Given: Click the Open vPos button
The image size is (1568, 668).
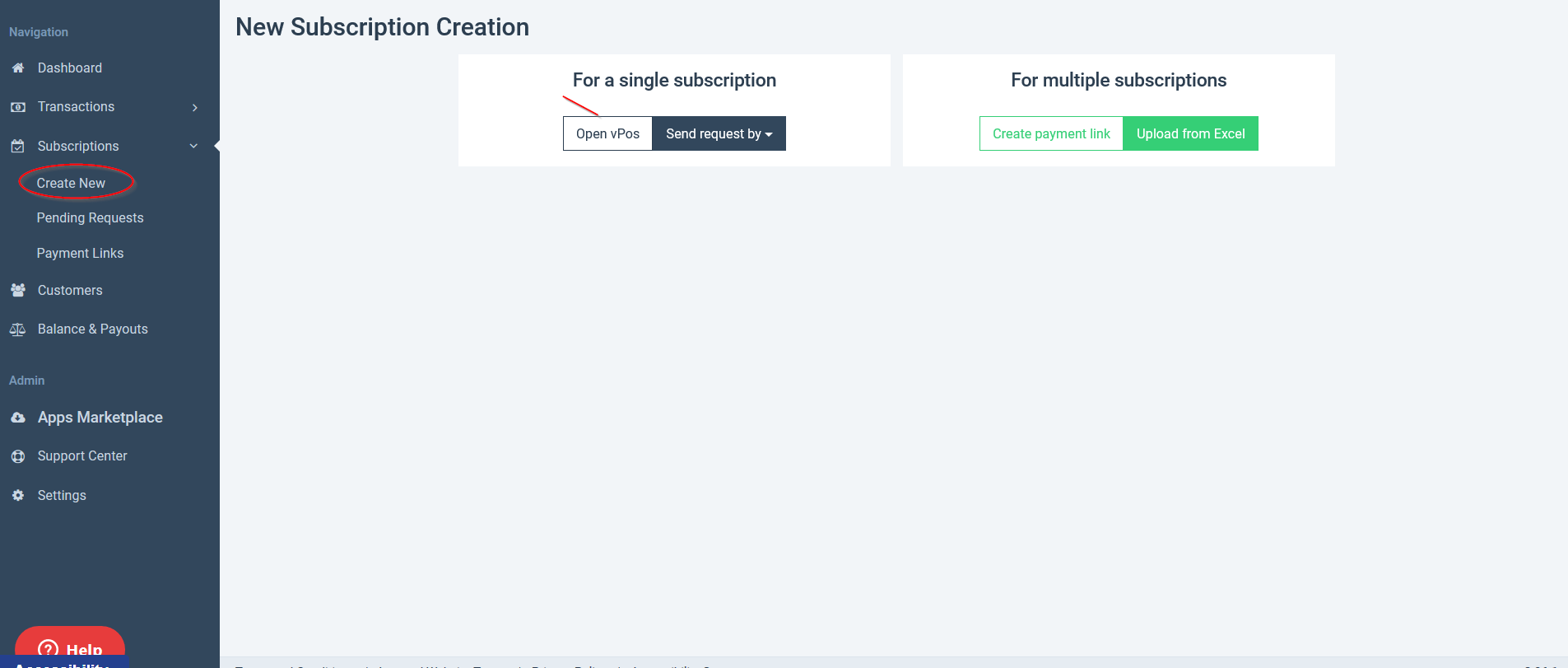Looking at the screenshot, I should click(x=607, y=133).
